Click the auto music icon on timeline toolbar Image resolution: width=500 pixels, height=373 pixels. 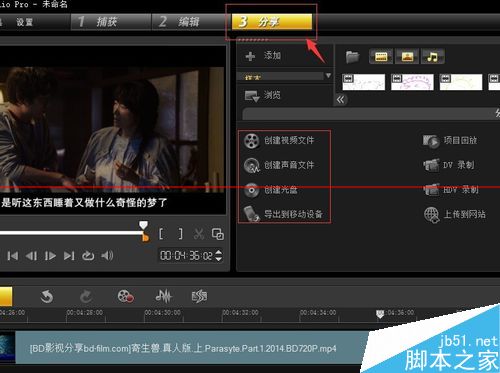[199, 296]
